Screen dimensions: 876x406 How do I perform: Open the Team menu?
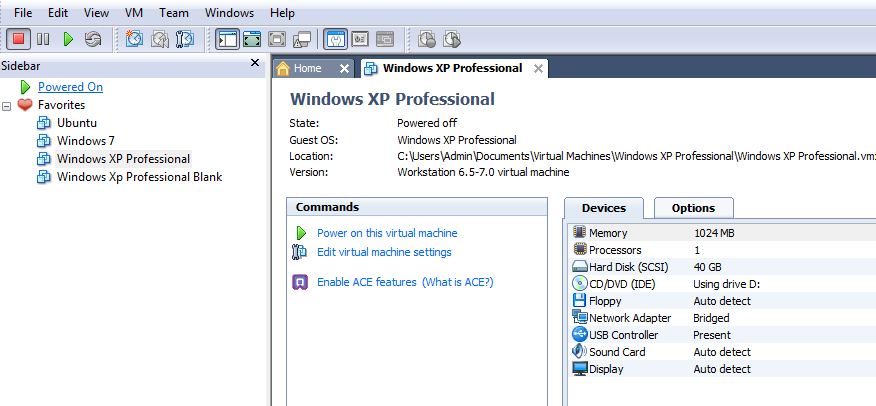tap(174, 13)
